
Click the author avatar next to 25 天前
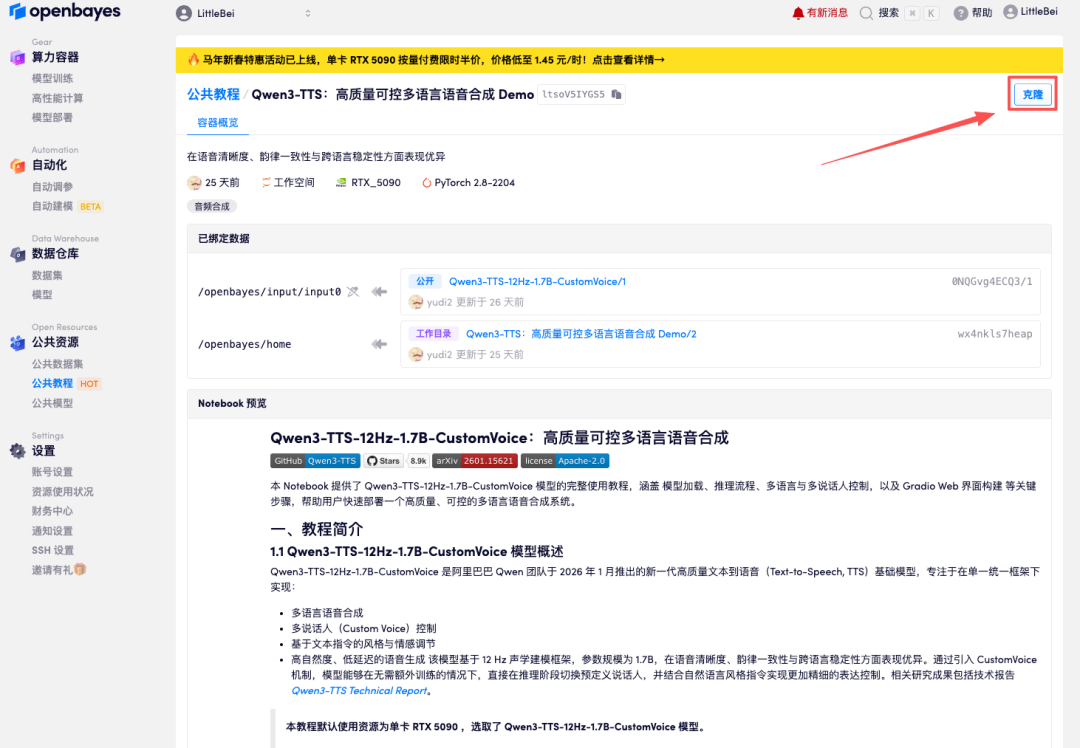pyautogui.click(x=194, y=183)
